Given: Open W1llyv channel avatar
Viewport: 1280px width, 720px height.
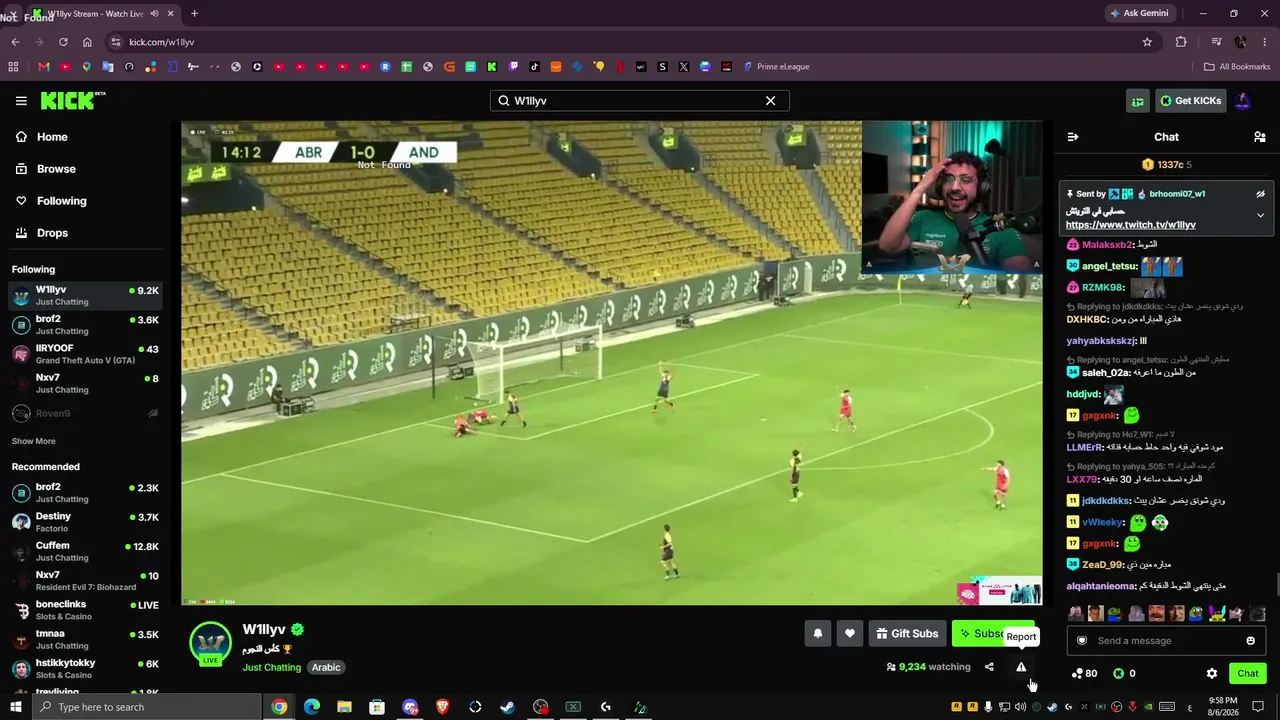Looking at the screenshot, I should coord(210,644).
